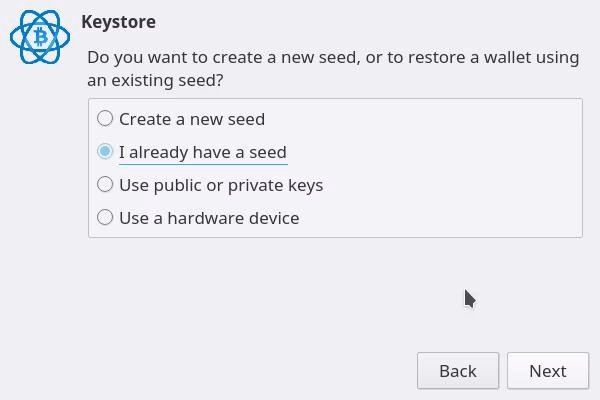Go to the previous step with Back
This screenshot has height=400, width=600.
(457, 371)
